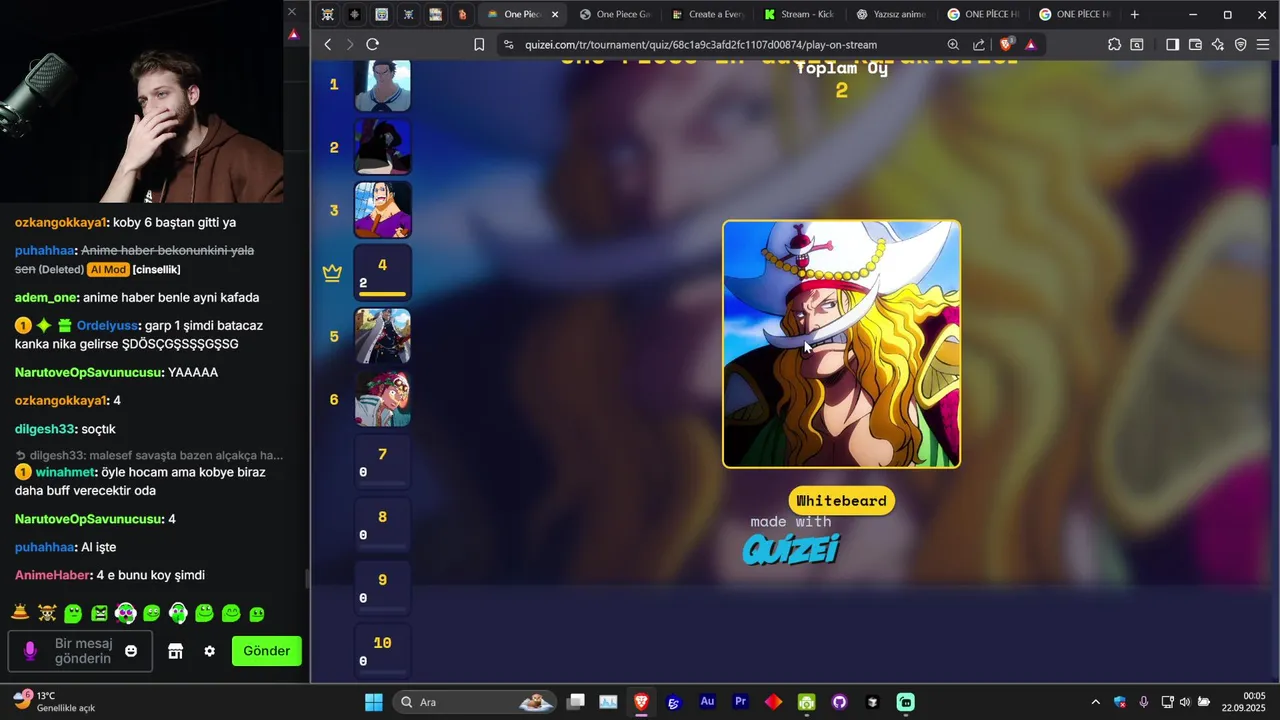Click username winahmet in chat
This screenshot has height=720, width=1280.
click(66, 472)
